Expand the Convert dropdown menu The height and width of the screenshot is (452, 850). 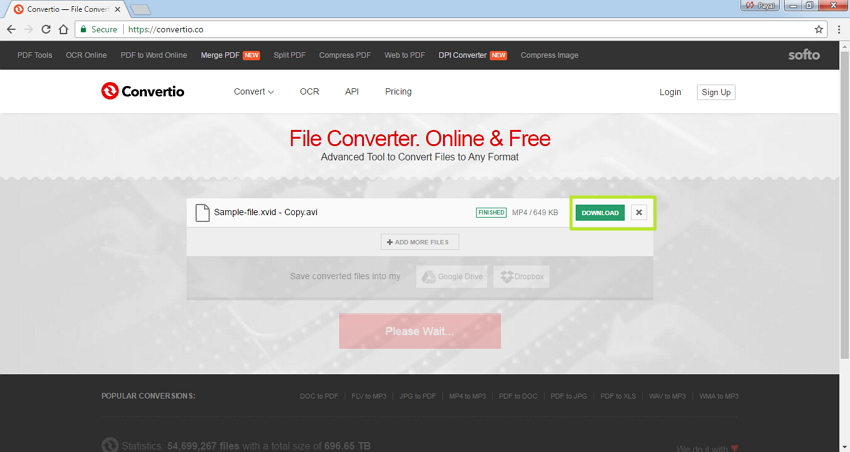pos(254,92)
